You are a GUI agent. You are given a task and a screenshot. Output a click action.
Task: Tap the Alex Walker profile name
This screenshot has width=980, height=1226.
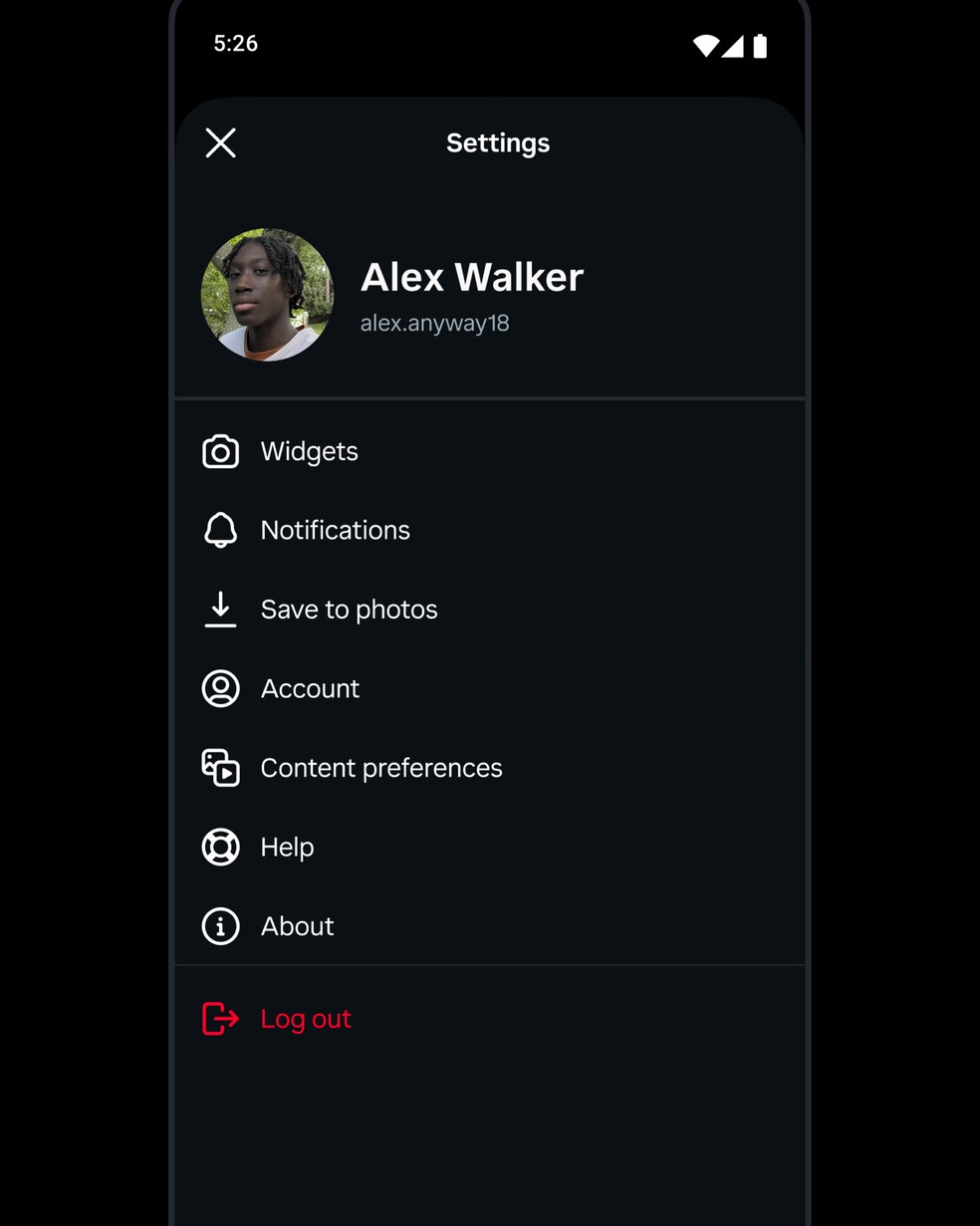(472, 278)
